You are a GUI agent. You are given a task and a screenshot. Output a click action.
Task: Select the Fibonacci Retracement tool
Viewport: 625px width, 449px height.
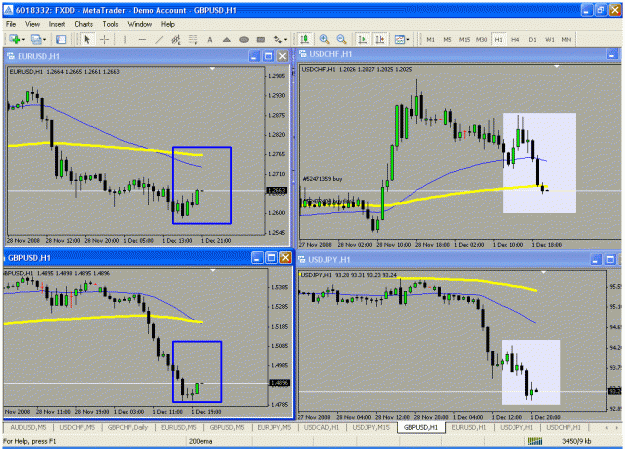click(x=193, y=39)
